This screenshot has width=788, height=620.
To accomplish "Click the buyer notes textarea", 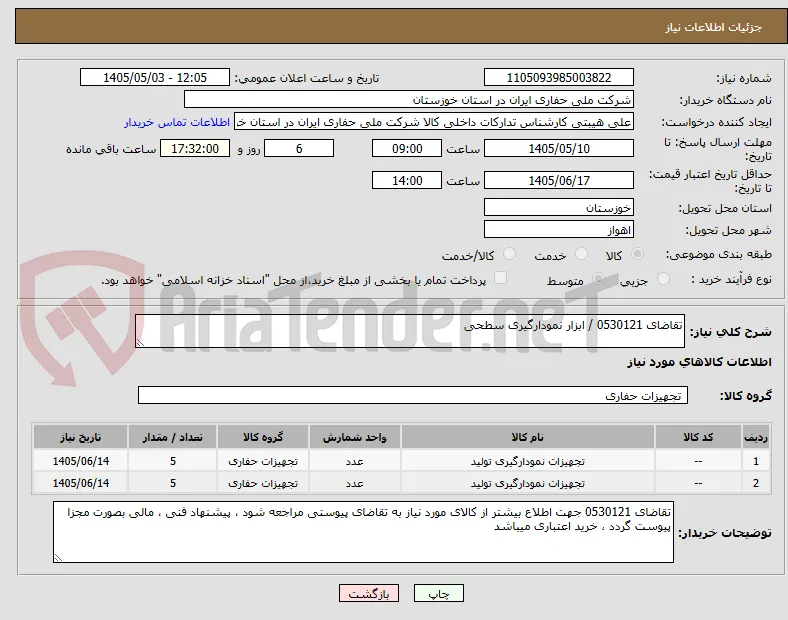I will click(363, 532).
